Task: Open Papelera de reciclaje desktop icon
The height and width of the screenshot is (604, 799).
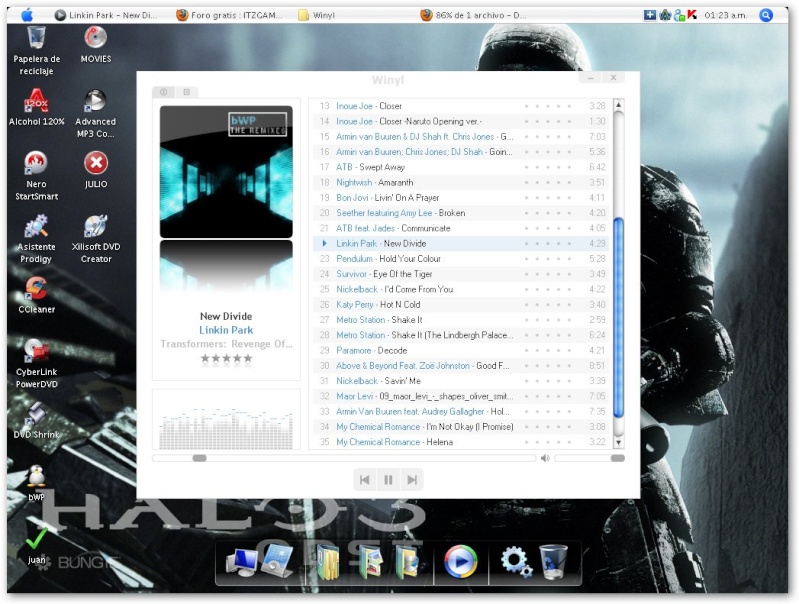Action: (37, 51)
